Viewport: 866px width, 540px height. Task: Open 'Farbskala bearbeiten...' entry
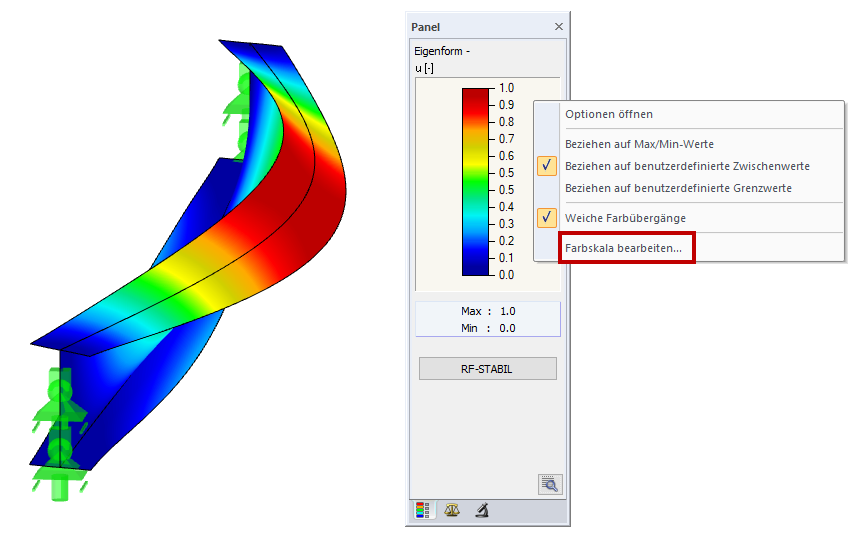pyautogui.click(x=623, y=248)
